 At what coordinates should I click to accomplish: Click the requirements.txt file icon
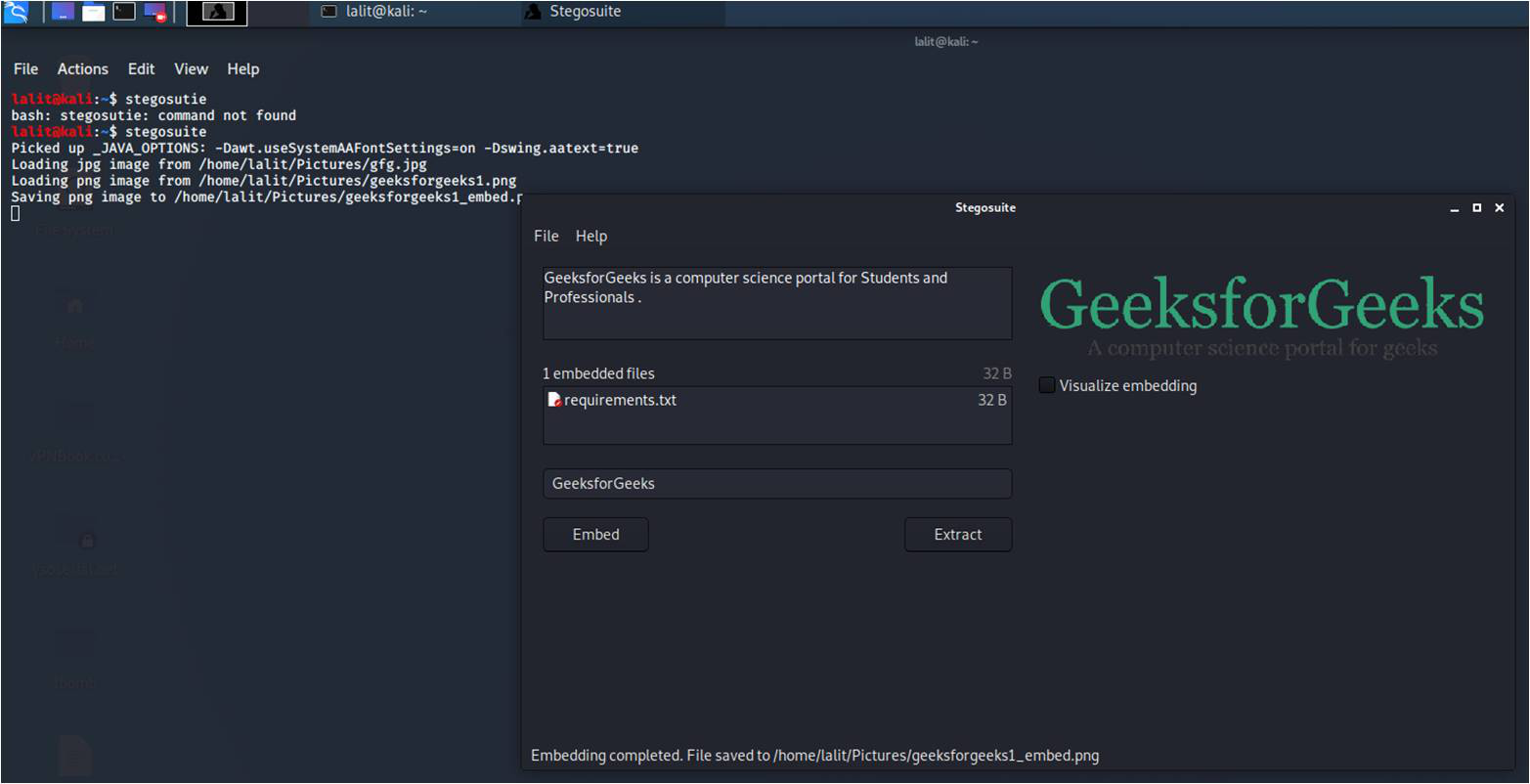pyautogui.click(x=554, y=400)
